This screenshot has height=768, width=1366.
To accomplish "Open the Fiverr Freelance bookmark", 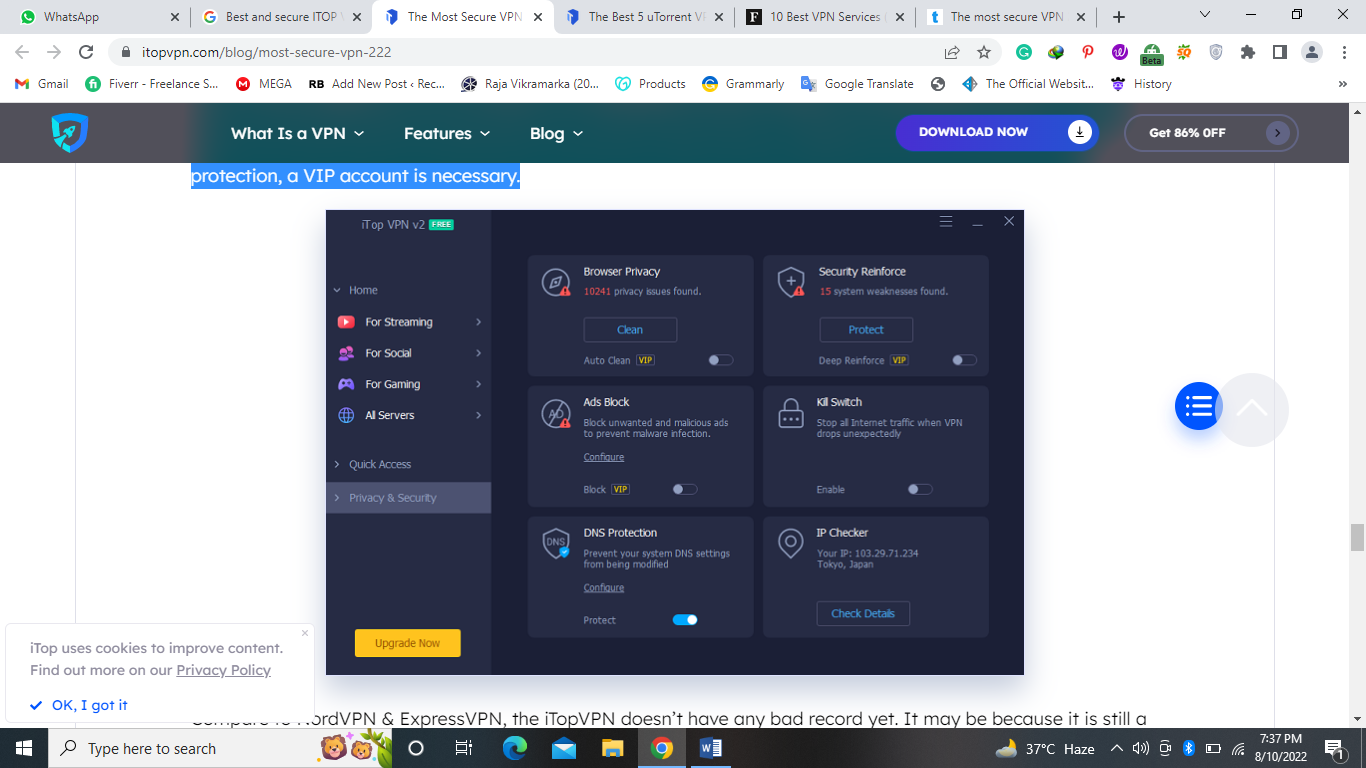I will pyautogui.click(x=152, y=84).
